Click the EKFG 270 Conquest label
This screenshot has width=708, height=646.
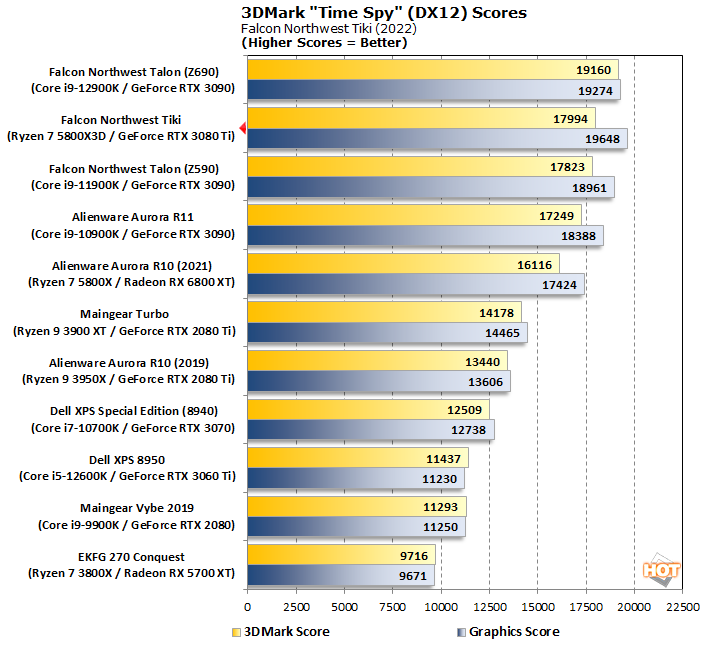131,557
